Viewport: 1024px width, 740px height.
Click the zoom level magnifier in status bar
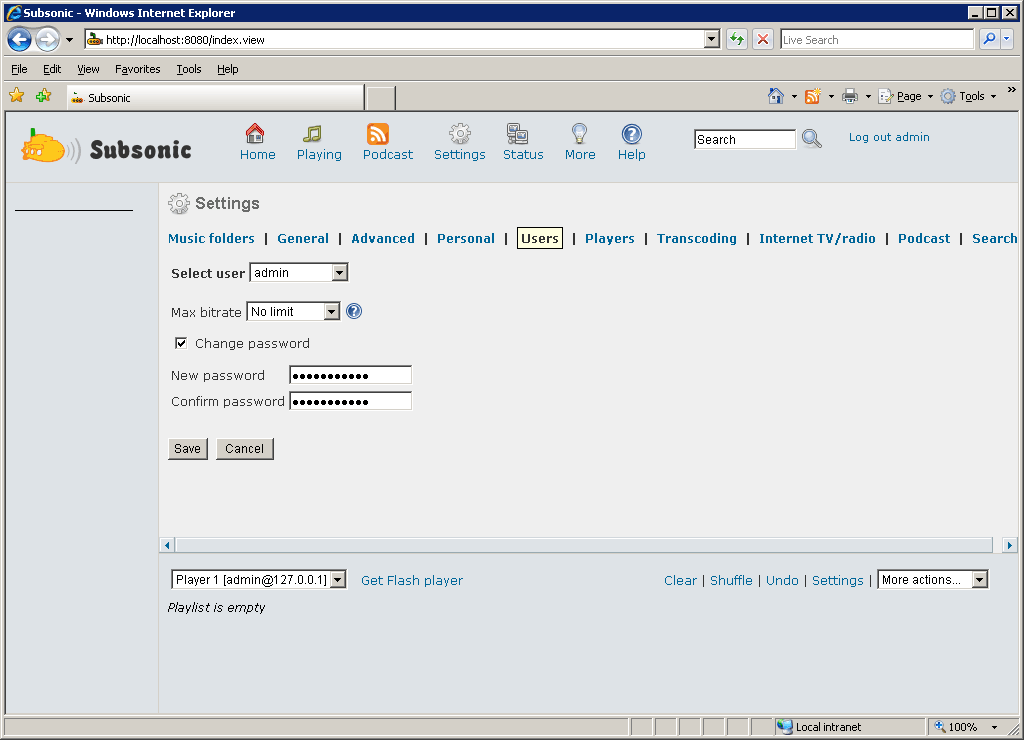click(940, 726)
